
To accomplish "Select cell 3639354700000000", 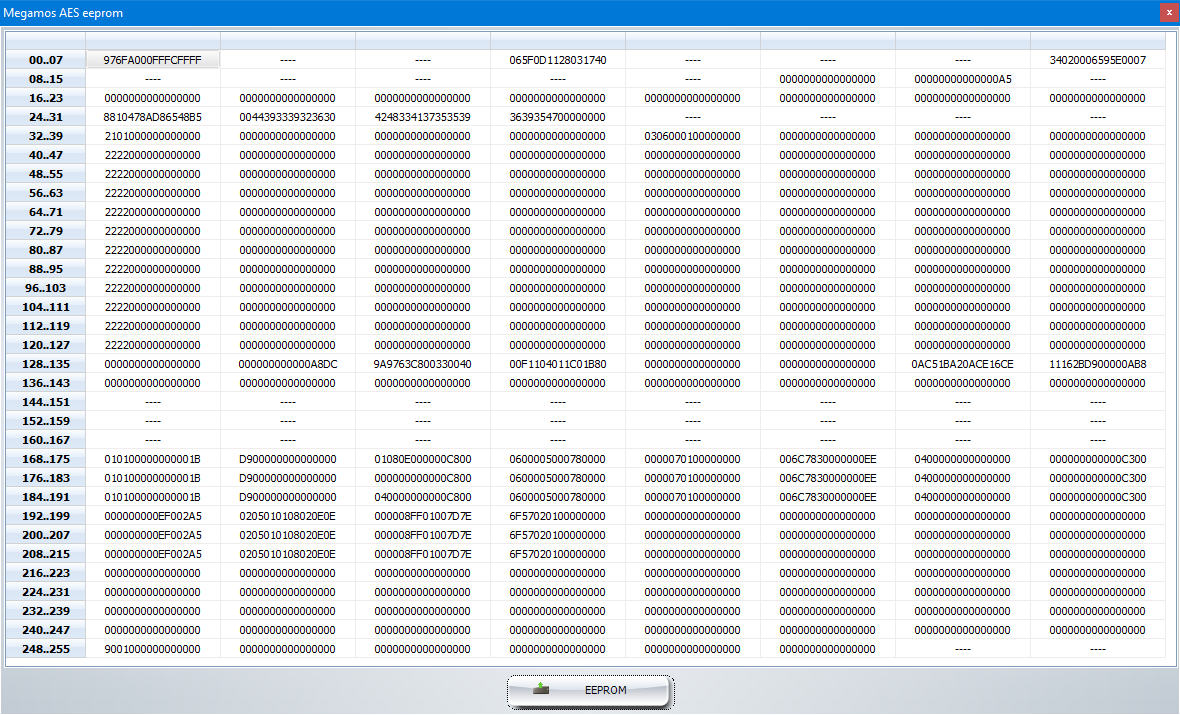I will tap(558, 117).
